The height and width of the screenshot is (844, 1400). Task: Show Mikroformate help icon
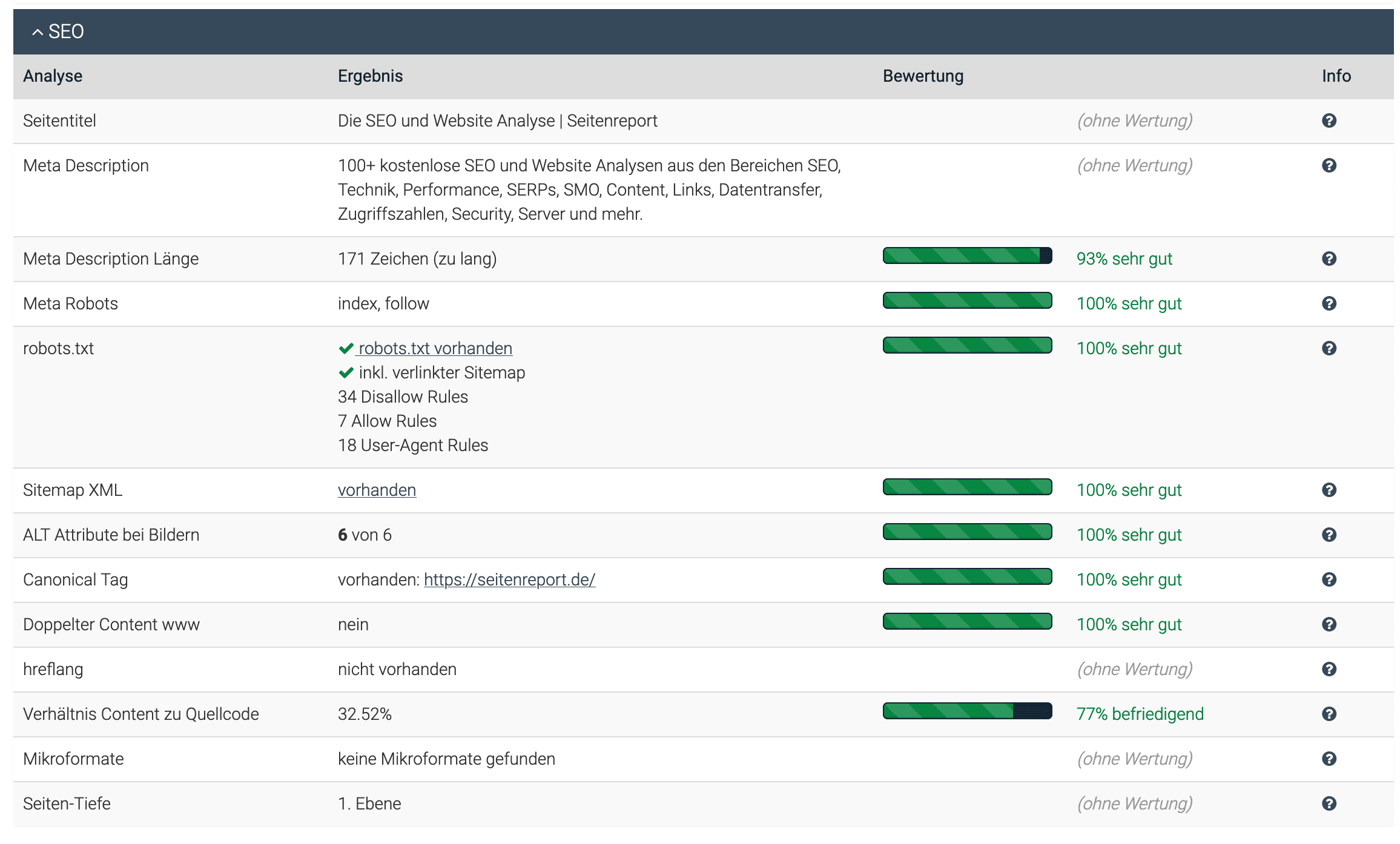(x=1329, y=759)
